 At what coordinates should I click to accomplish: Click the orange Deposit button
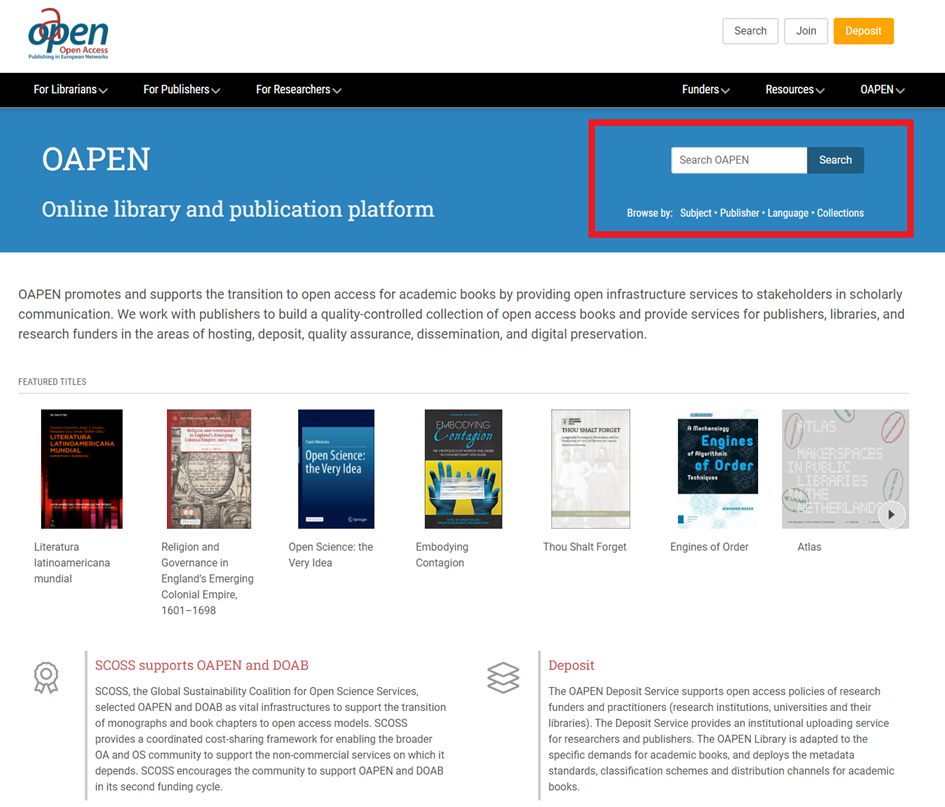click(863, 31)
